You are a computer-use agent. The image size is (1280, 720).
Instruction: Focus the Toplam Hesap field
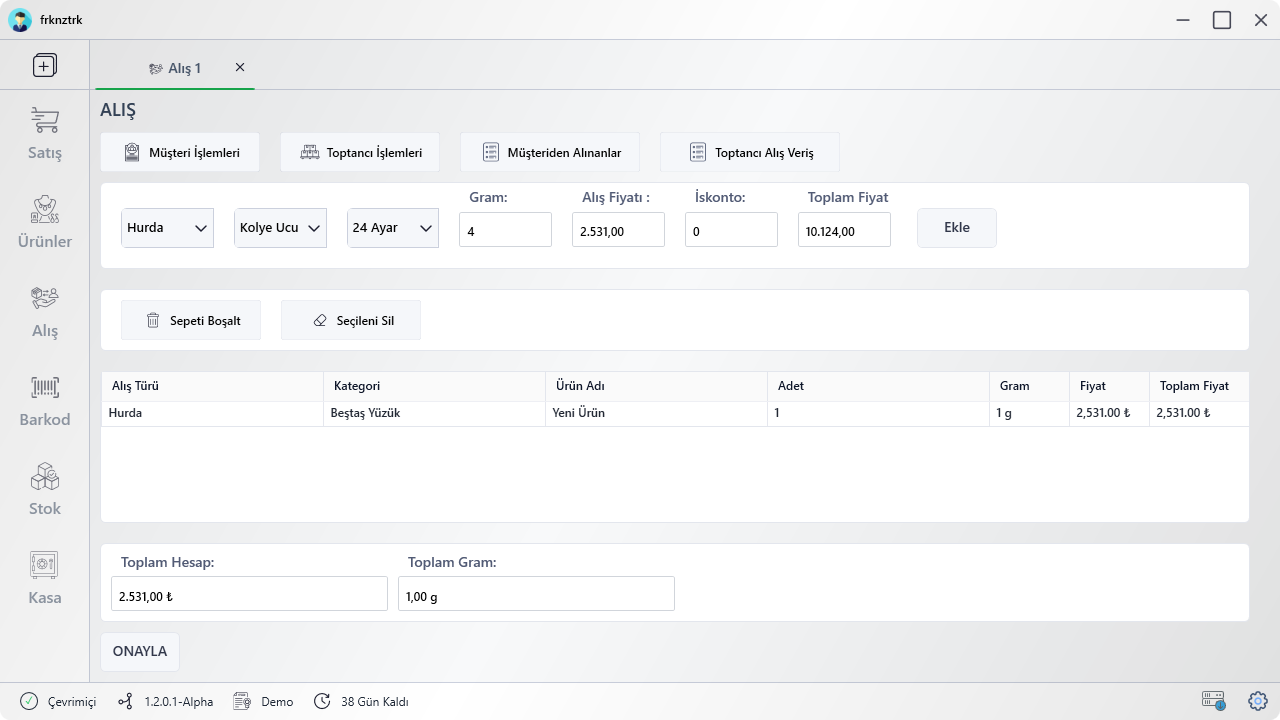point(249,594)
